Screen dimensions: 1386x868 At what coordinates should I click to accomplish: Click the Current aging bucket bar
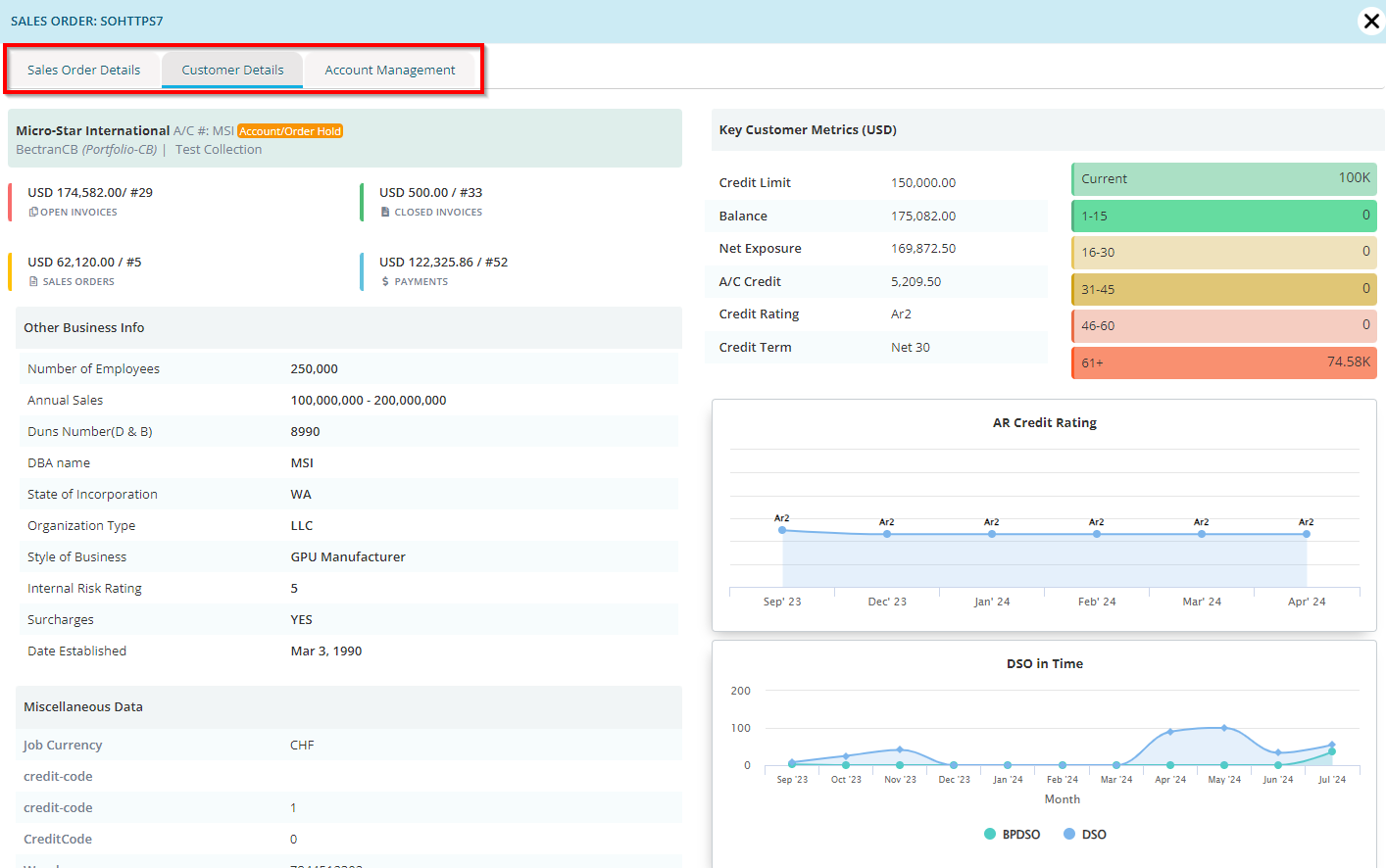[1224, 178]
